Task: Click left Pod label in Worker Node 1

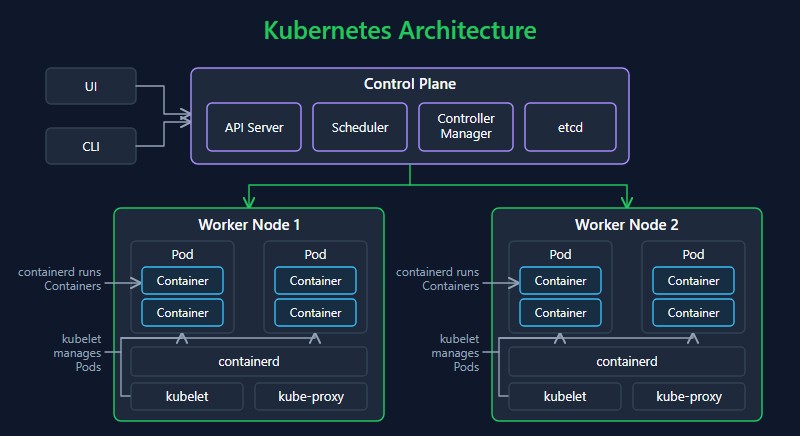Action: point(182,254)
